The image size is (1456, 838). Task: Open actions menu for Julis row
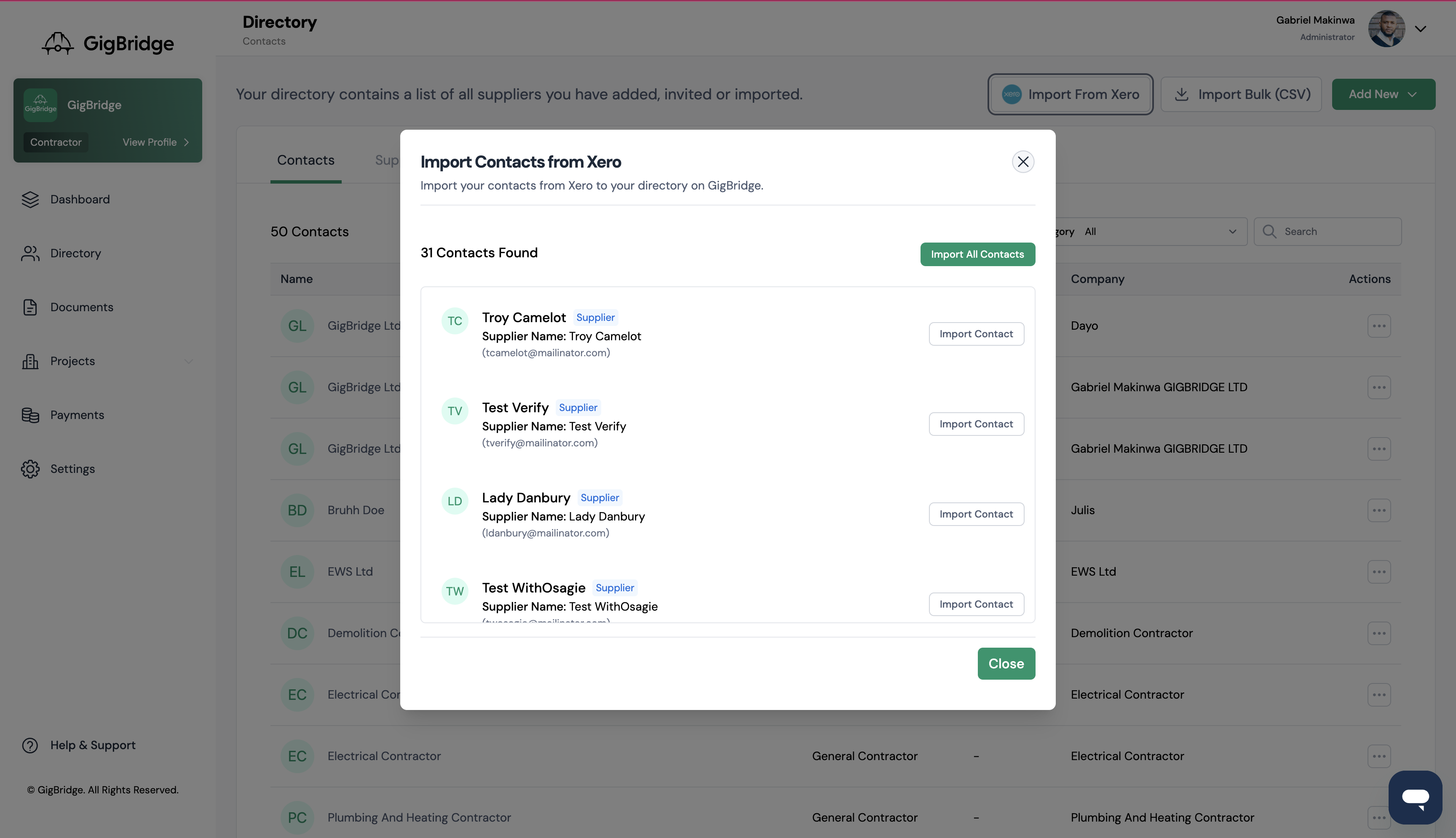(x=1379, y=510)
